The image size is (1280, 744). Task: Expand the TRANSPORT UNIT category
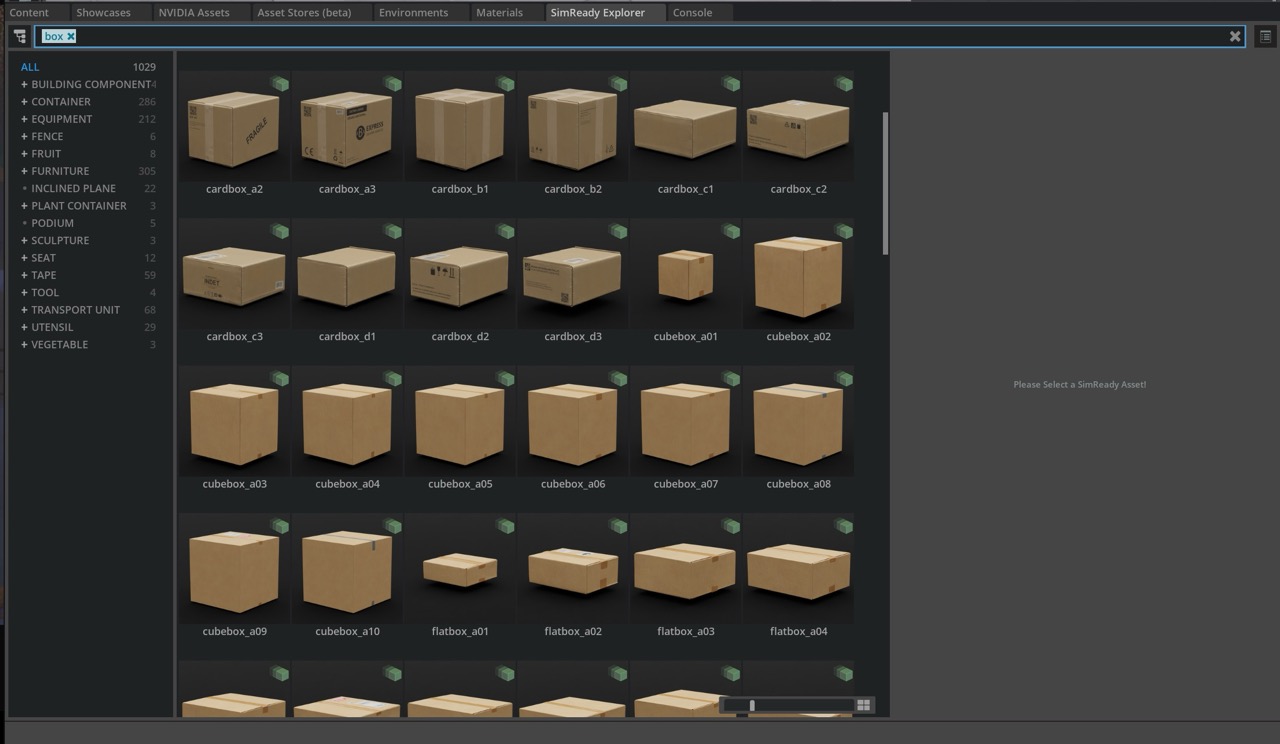pyautogui.click(x=24, y=310)
